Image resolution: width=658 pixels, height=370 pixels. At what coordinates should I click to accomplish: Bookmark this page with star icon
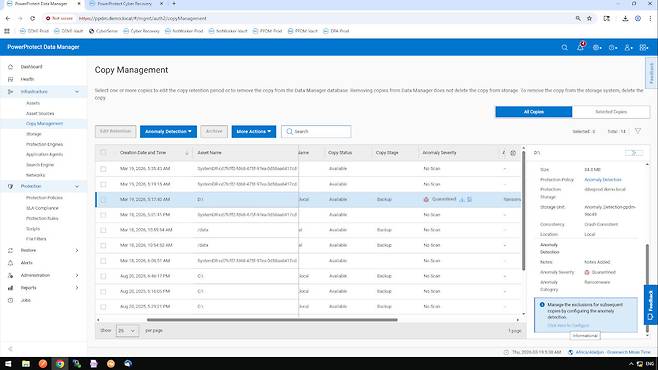(x=589, y=18)
